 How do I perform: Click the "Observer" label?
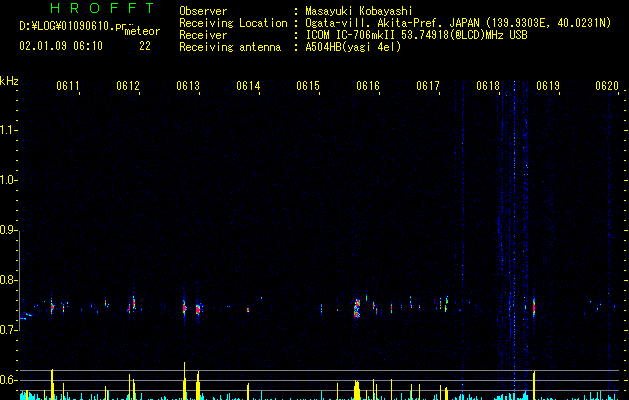point(203,11)
